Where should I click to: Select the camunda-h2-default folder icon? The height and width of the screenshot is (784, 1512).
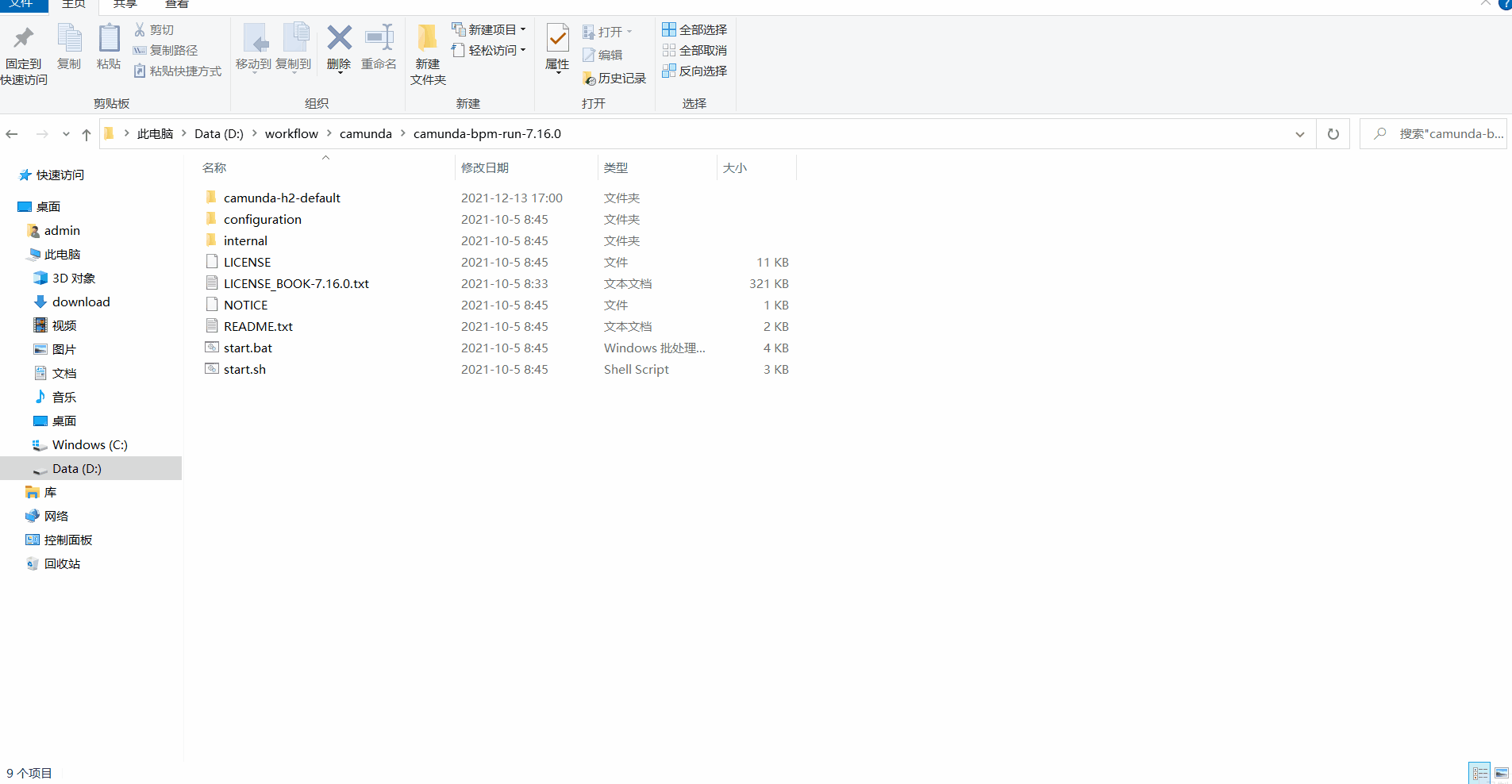[211, 197]
